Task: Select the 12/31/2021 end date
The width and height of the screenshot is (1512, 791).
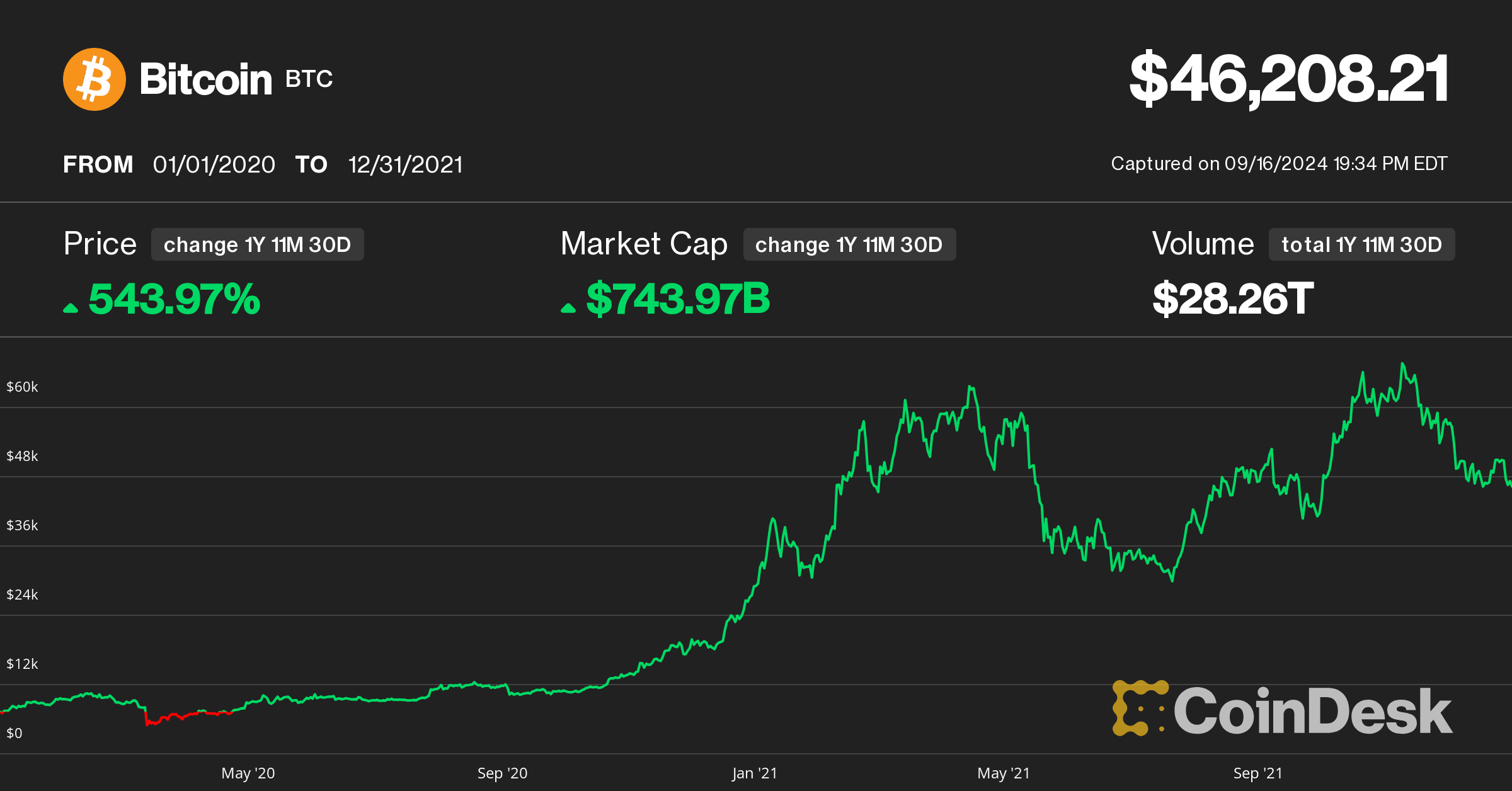Action: [x=406, y=165]
